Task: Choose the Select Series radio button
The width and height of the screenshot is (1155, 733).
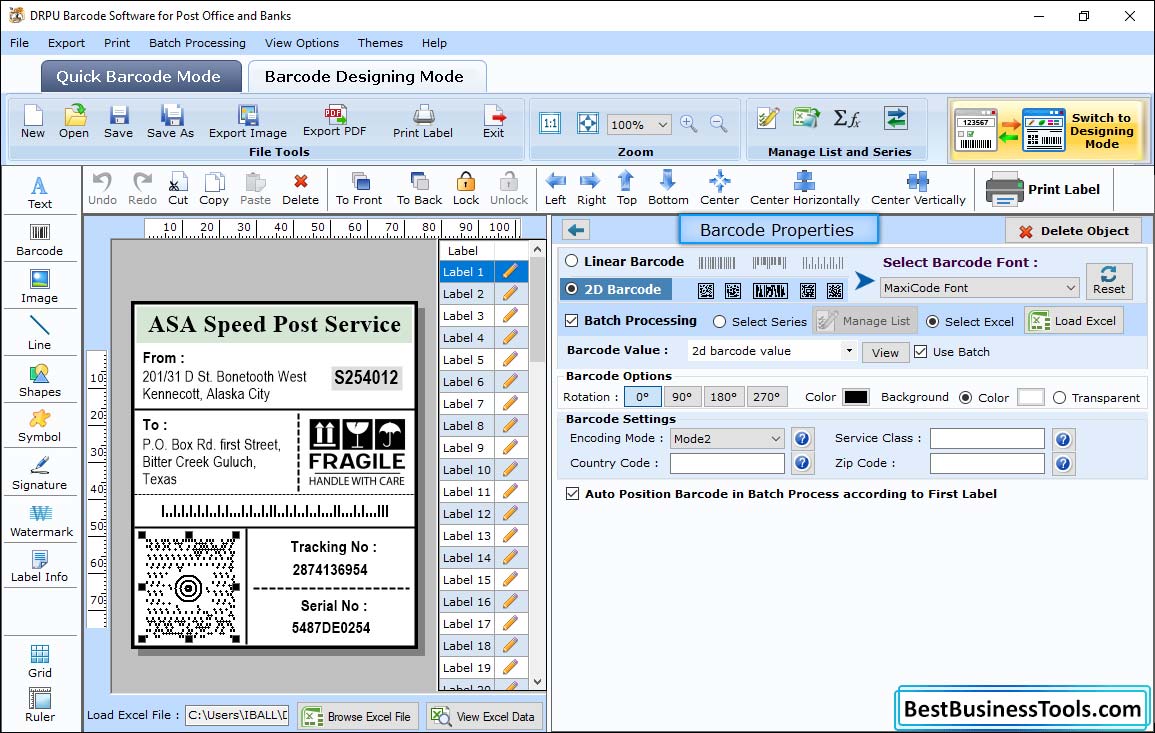Action: pyautogui.click(x=720, y=321)
